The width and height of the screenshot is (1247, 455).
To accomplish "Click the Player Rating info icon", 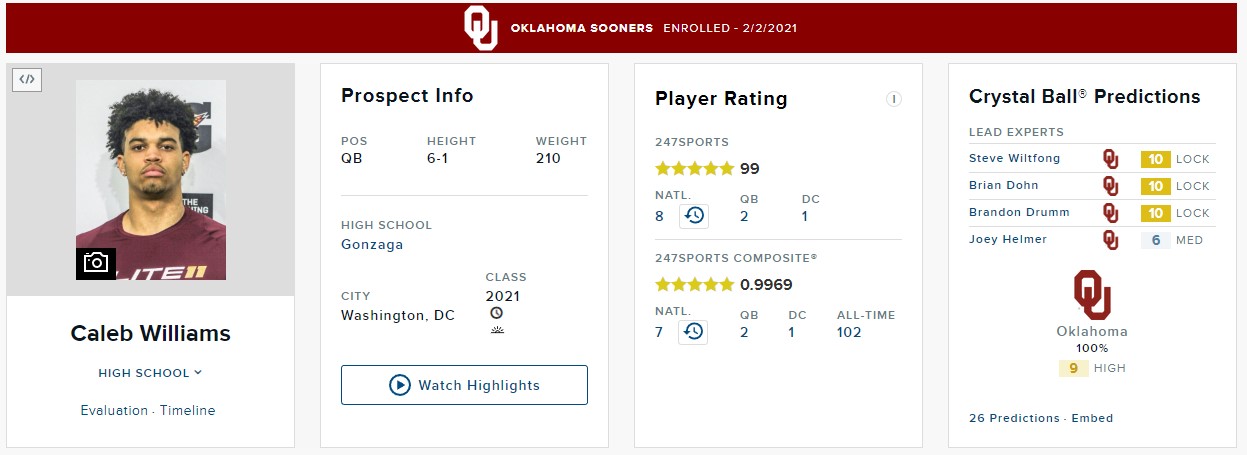I will click(x=894, y=99).
